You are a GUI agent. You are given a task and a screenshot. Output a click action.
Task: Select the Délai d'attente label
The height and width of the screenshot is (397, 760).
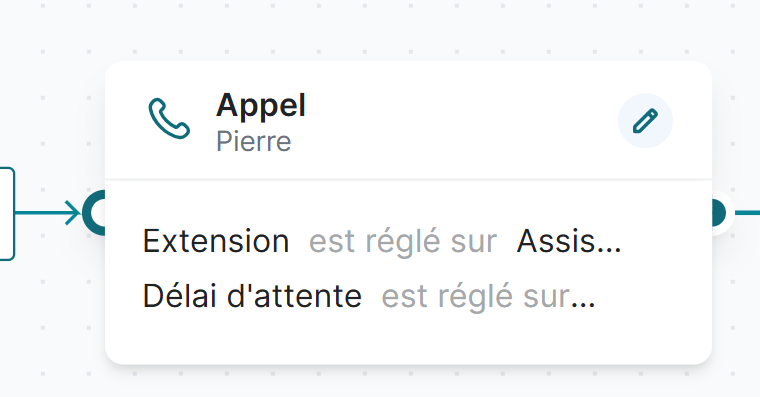pos(252,296)
